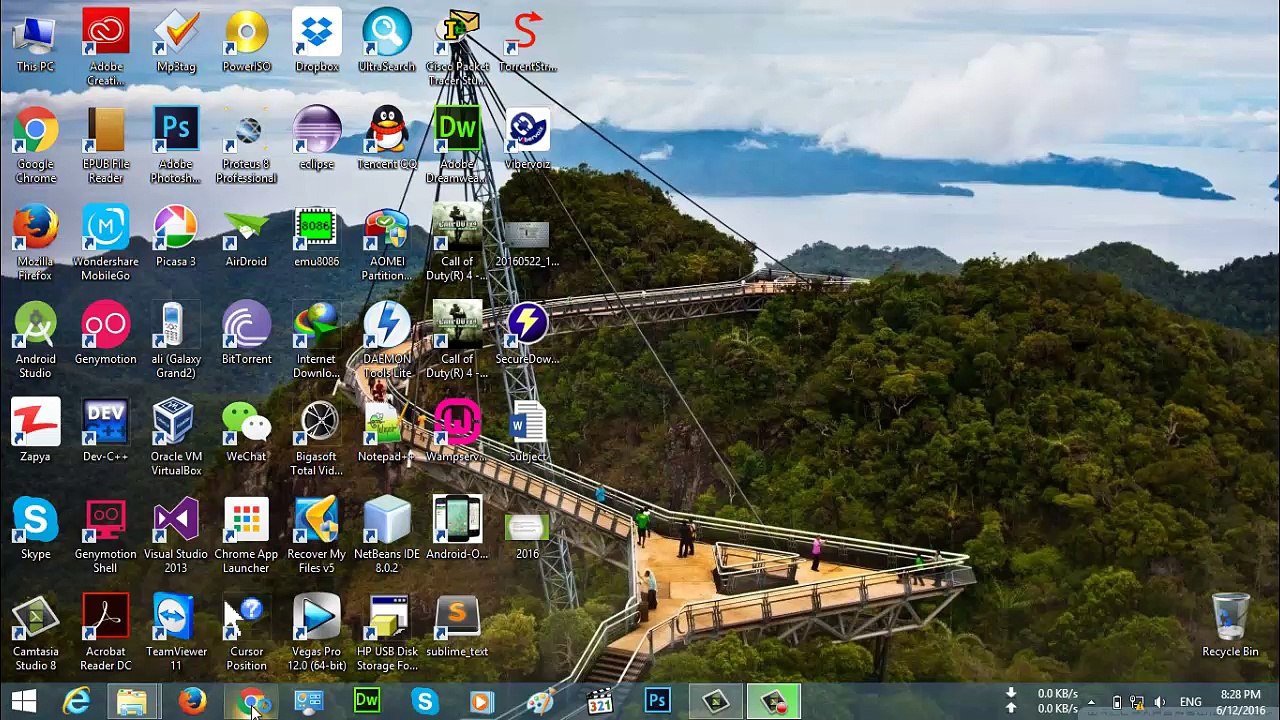Select the Google Chrome desktop shortcut
Image resolution: width=1280 pixels, height=720 pixels.
[x=35, y=145]
